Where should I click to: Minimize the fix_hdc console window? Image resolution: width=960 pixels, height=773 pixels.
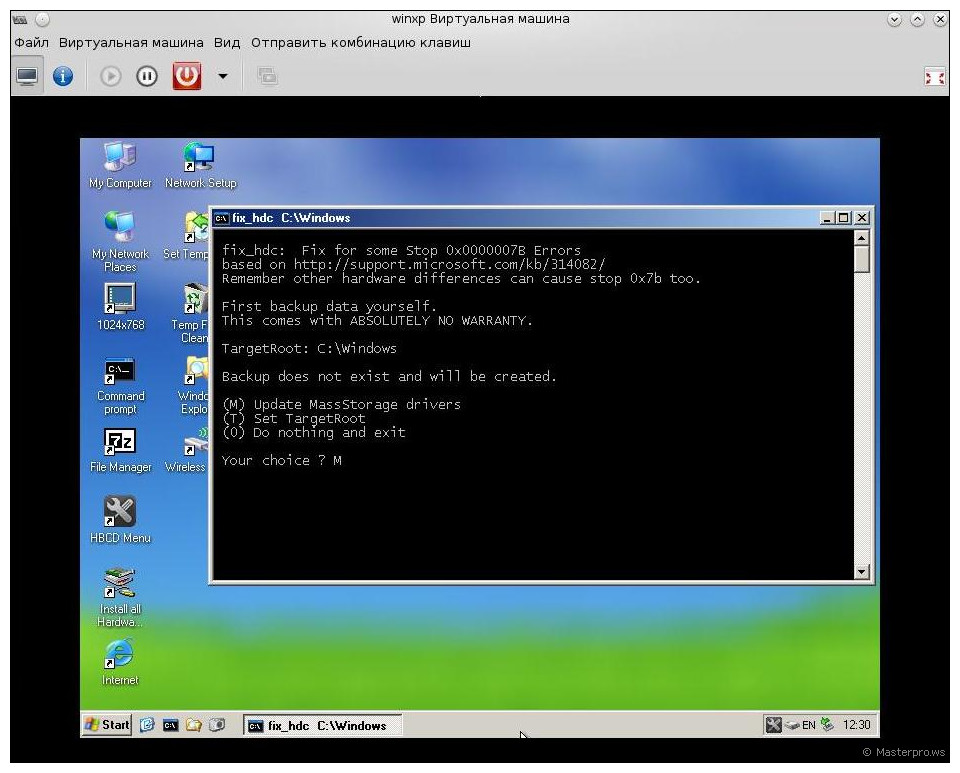(x=827, y=218)
